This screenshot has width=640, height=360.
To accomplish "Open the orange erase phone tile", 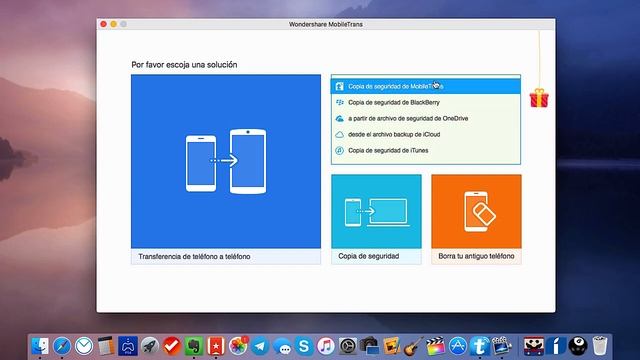I will (476, 211).
